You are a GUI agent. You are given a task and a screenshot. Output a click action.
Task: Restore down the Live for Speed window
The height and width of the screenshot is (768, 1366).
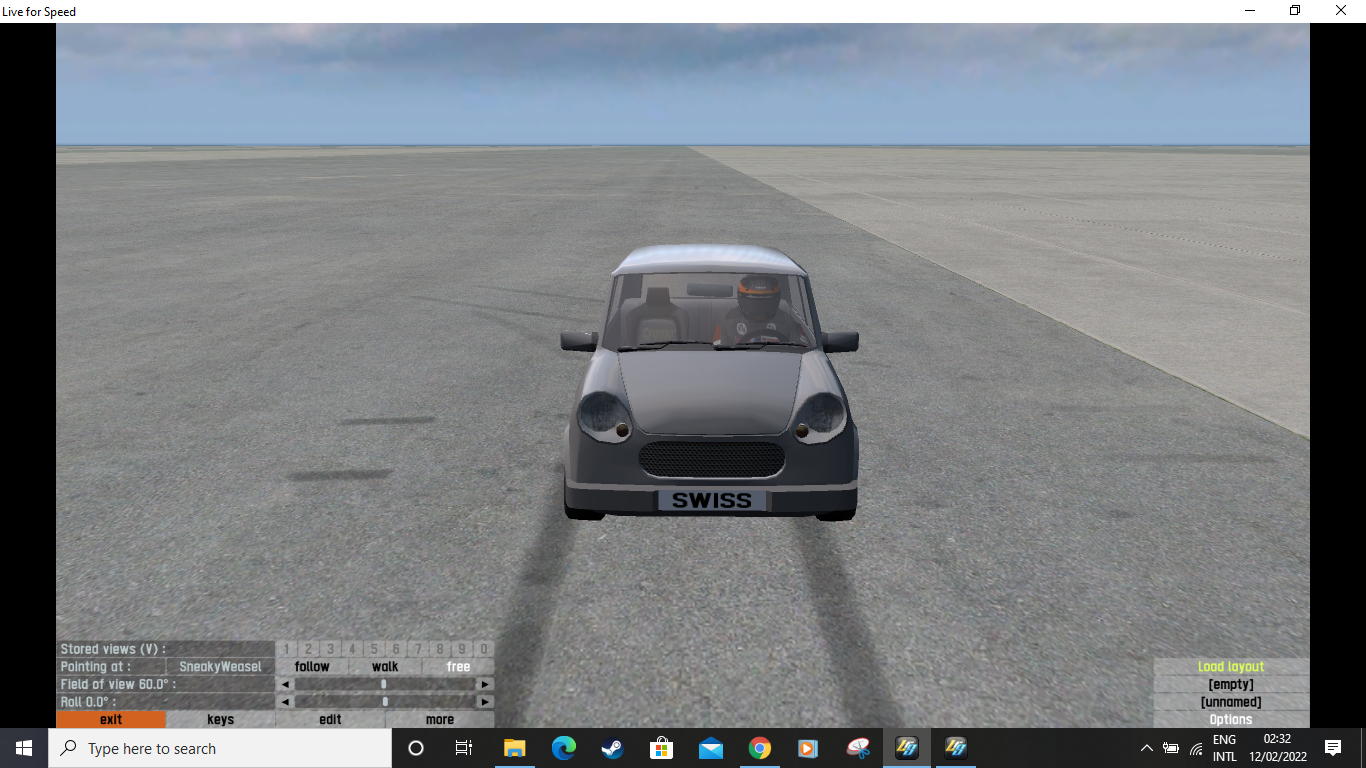pos(1295,11)
